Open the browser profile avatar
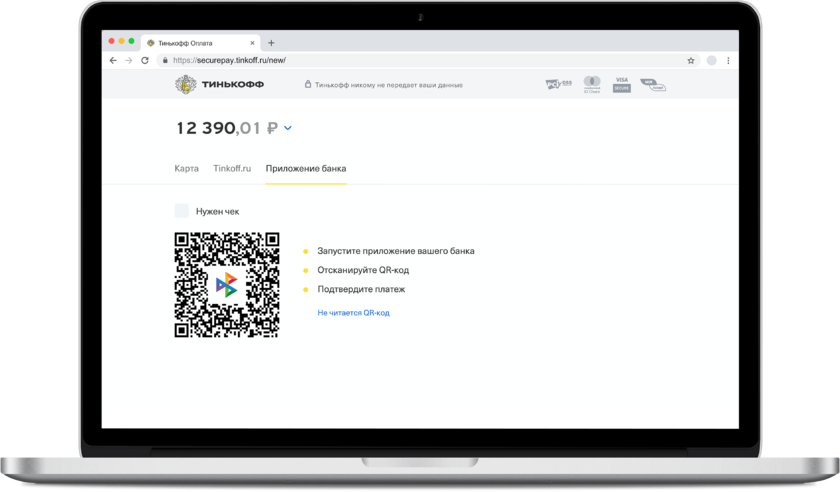The height and width of the screenshot is (492, 840). (x=711, y=60)
